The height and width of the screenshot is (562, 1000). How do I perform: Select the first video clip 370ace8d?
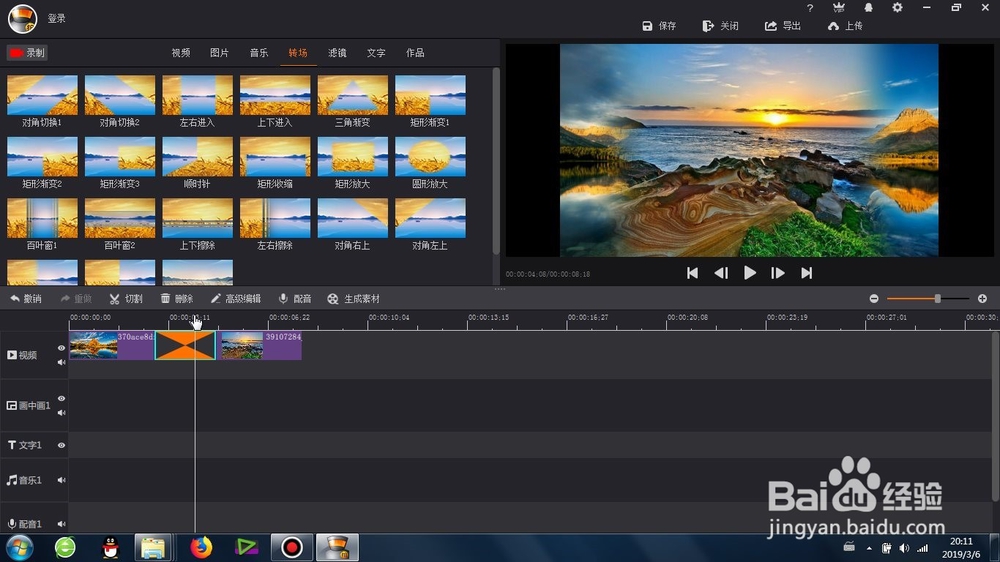[x=112, y=345]
